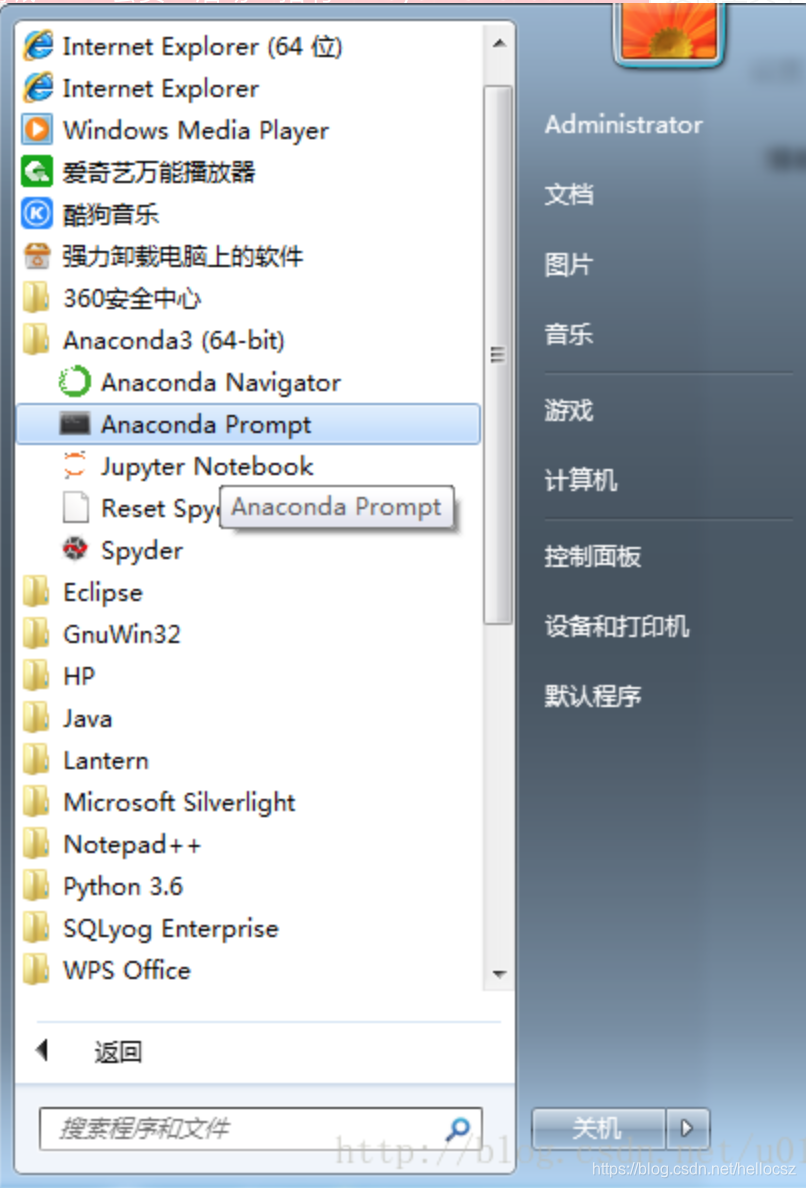Open the 酷狗音乐 blue K icon
806x1188 pixels.
(x=36, y=214)
